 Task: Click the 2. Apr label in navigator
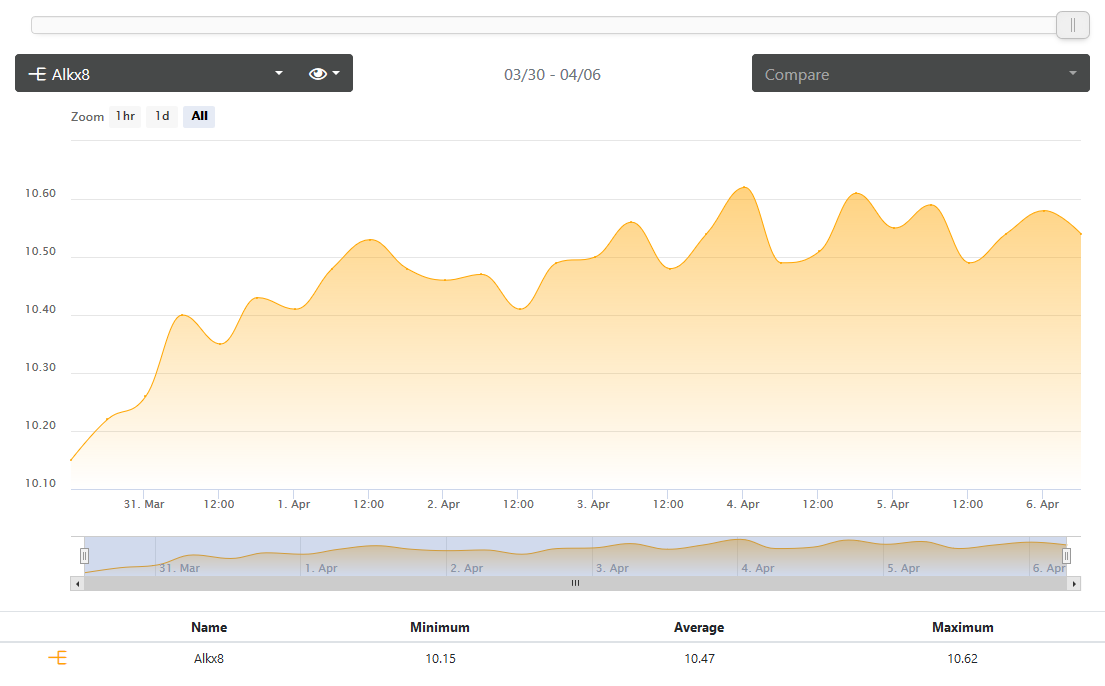[x=467, y=568]
